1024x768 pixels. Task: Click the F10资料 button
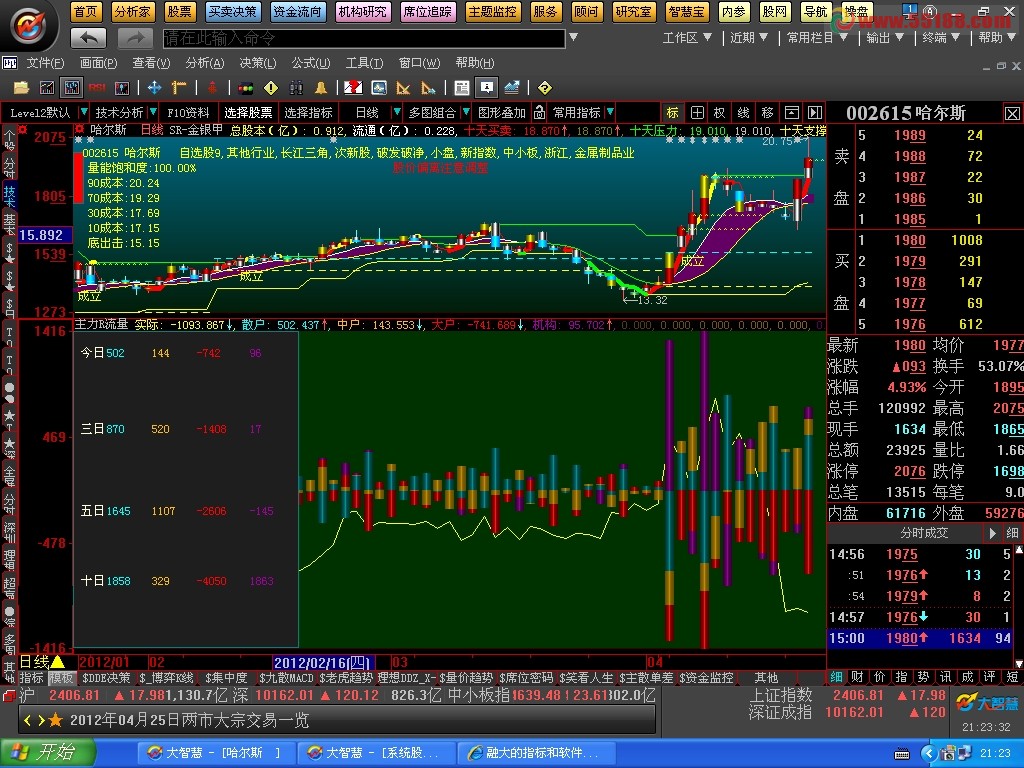(x=187, y=112)
